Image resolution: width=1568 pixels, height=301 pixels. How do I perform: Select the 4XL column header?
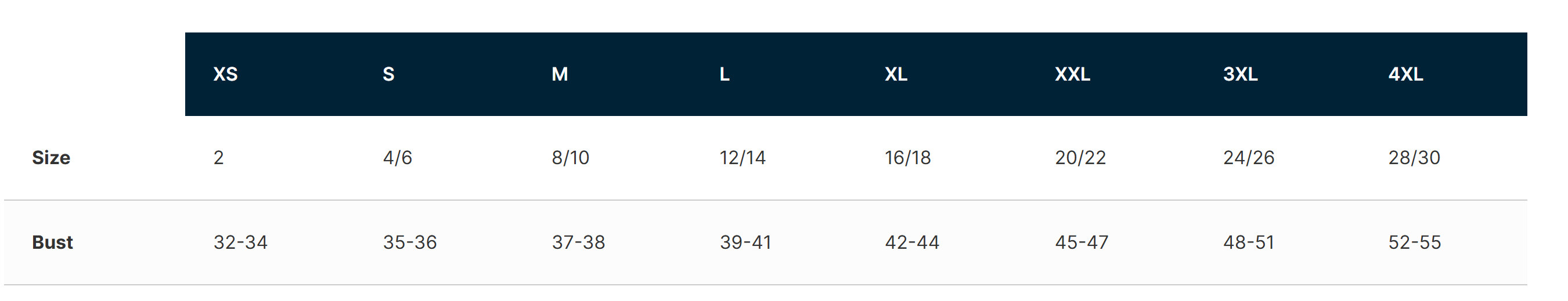1405,74
